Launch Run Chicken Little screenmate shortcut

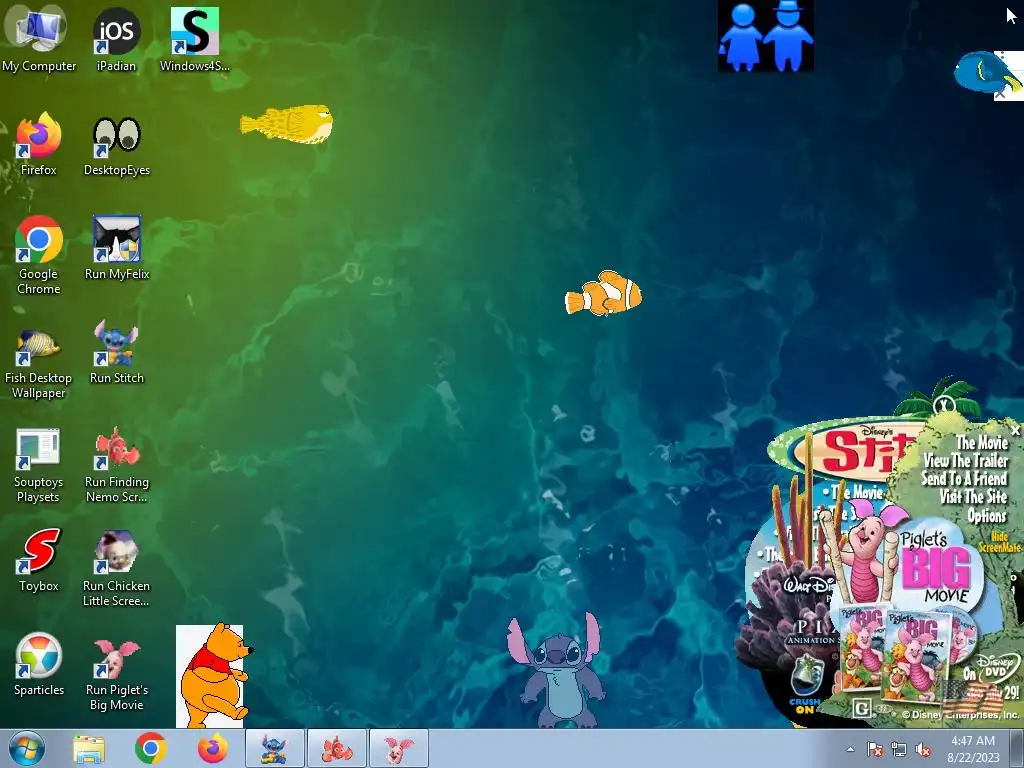tap(116, 568)
